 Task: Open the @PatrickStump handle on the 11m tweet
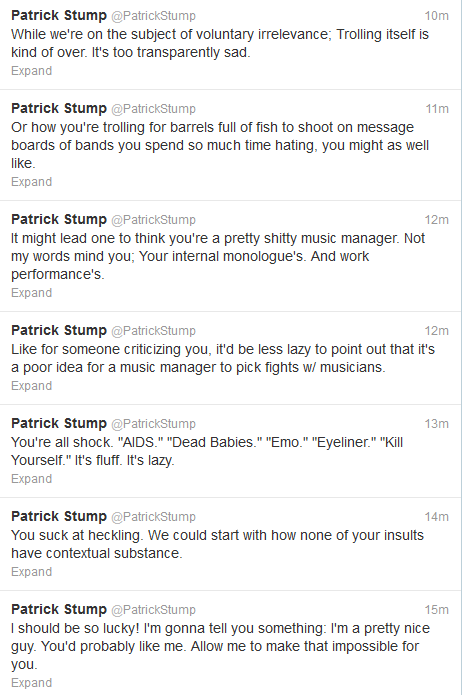click(x=153, y=109)
